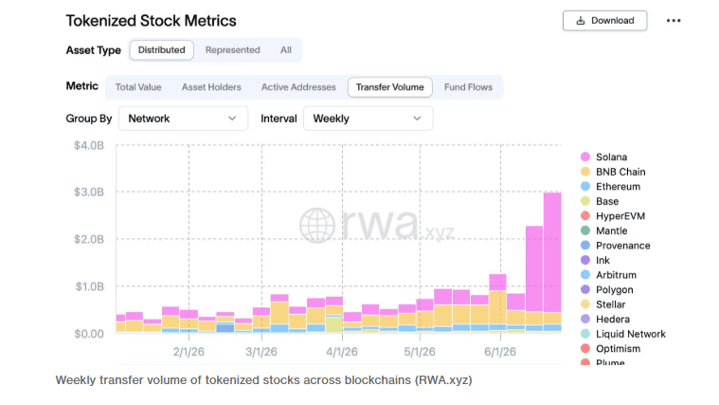Select the Represented asset type
This screenshot has height=405, width=719.
tap(232, 50)
